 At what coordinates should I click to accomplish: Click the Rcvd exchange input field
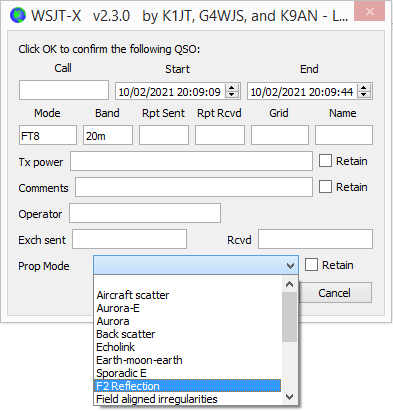click(315, 239)
